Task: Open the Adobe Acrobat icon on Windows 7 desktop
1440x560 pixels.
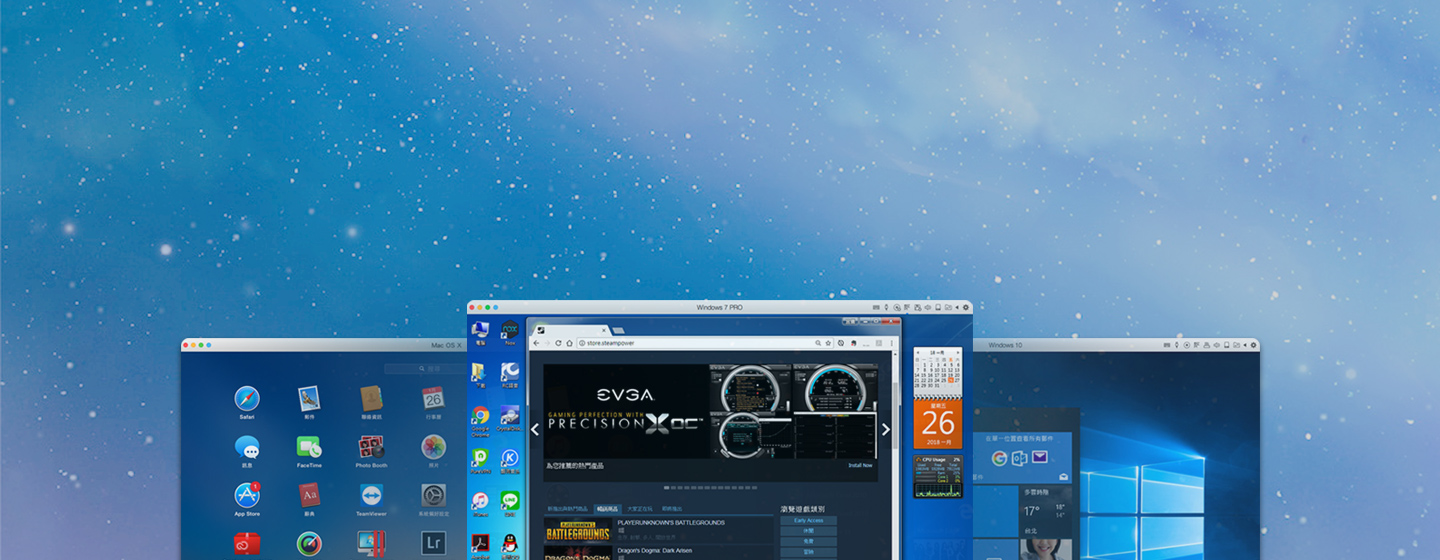Action: click(481, 543)
